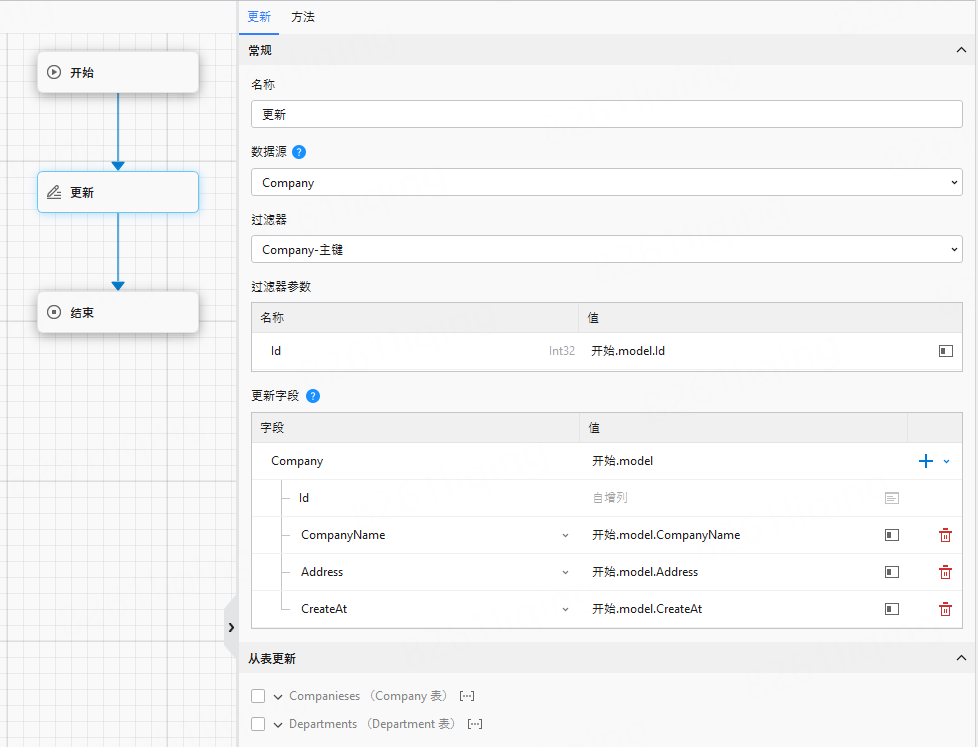Open value editor for CompanyName field
The image size is (978, 747).
891,535
